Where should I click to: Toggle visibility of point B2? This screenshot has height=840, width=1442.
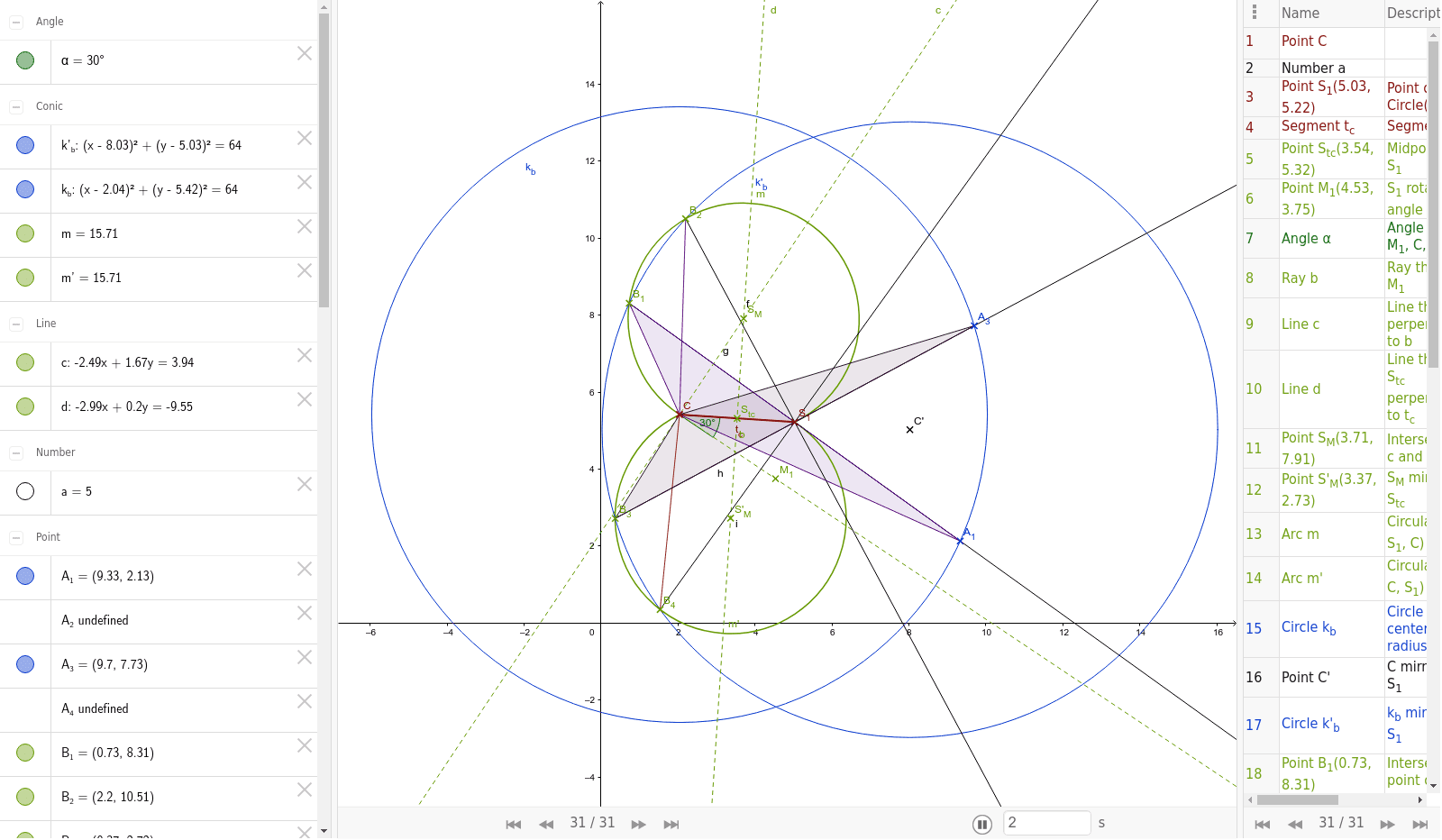(25, 797)
